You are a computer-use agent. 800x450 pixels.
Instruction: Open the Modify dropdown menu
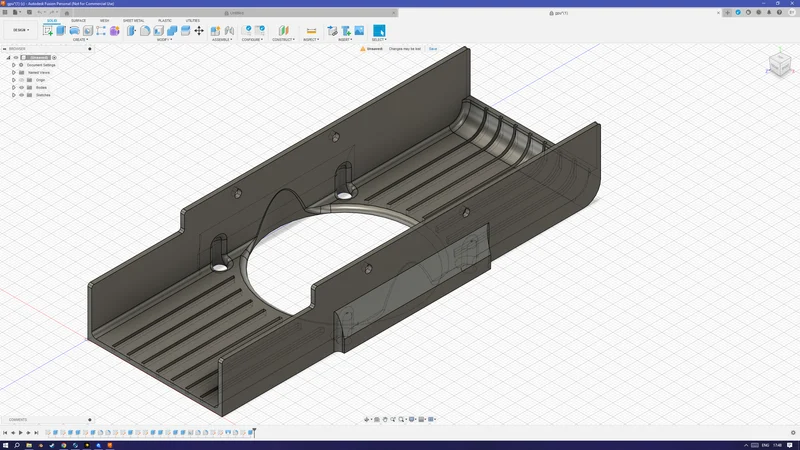(164, 40)
